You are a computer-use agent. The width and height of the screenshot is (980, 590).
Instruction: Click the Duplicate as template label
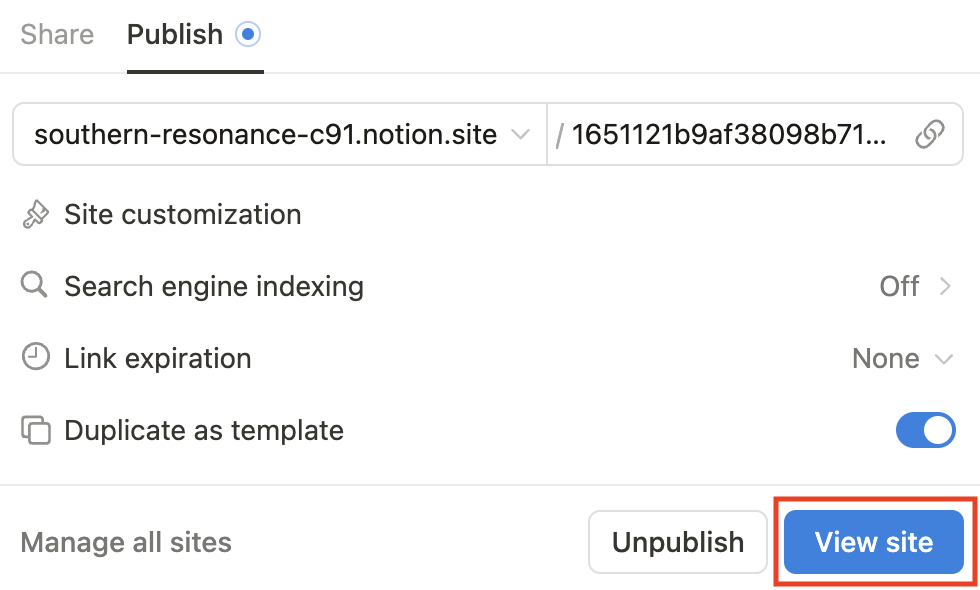click(204, 431)
